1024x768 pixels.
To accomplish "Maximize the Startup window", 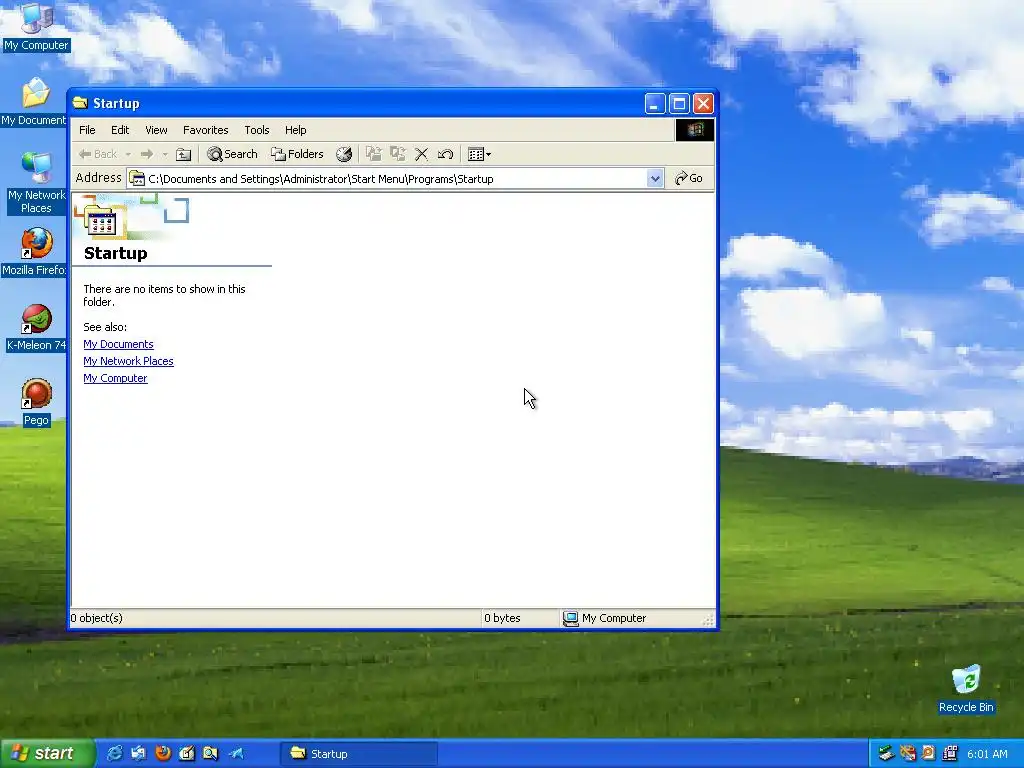I will click(679, 103).
